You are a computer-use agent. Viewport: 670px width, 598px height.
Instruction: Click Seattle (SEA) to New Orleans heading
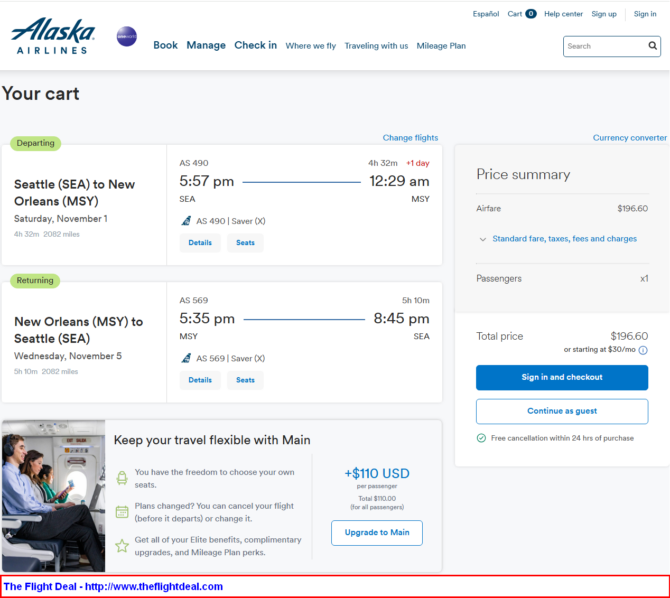pos(74,193)
